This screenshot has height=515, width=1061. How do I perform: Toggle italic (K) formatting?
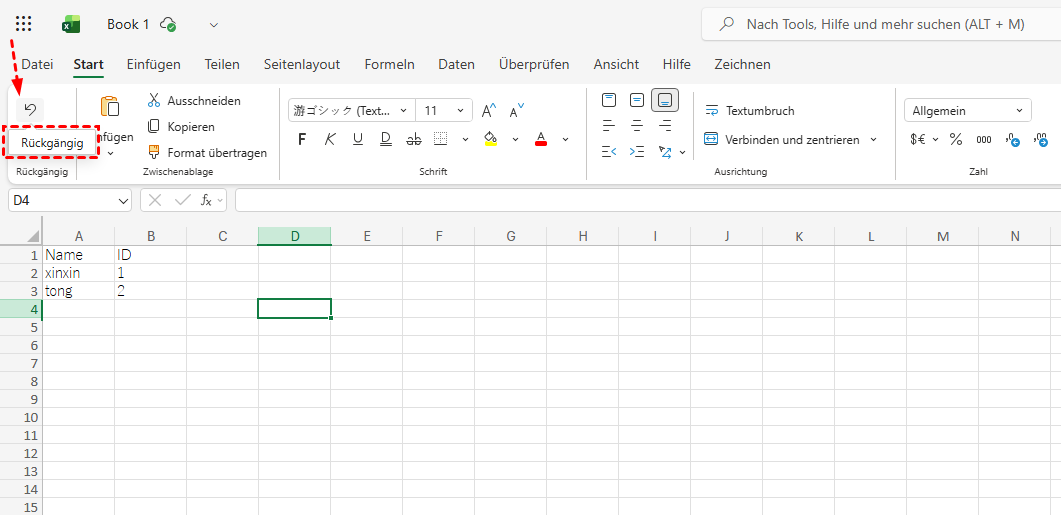pyautogui.click(x=330, y=140)
